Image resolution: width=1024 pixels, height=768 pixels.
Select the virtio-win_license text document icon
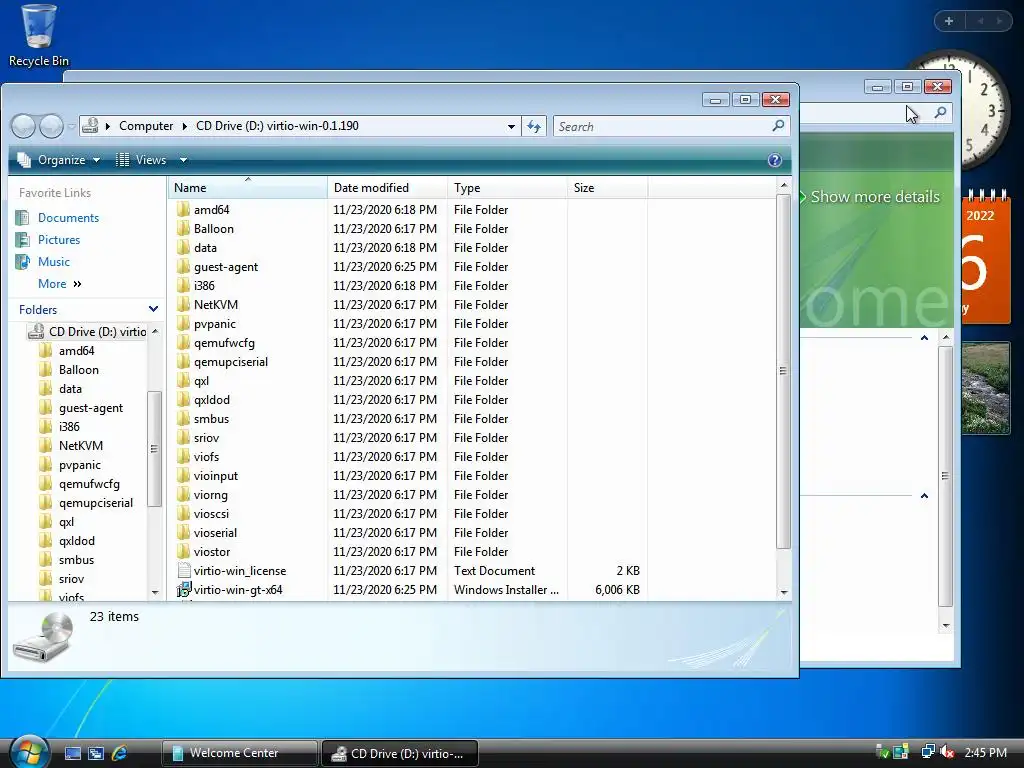tap(184, 570)
